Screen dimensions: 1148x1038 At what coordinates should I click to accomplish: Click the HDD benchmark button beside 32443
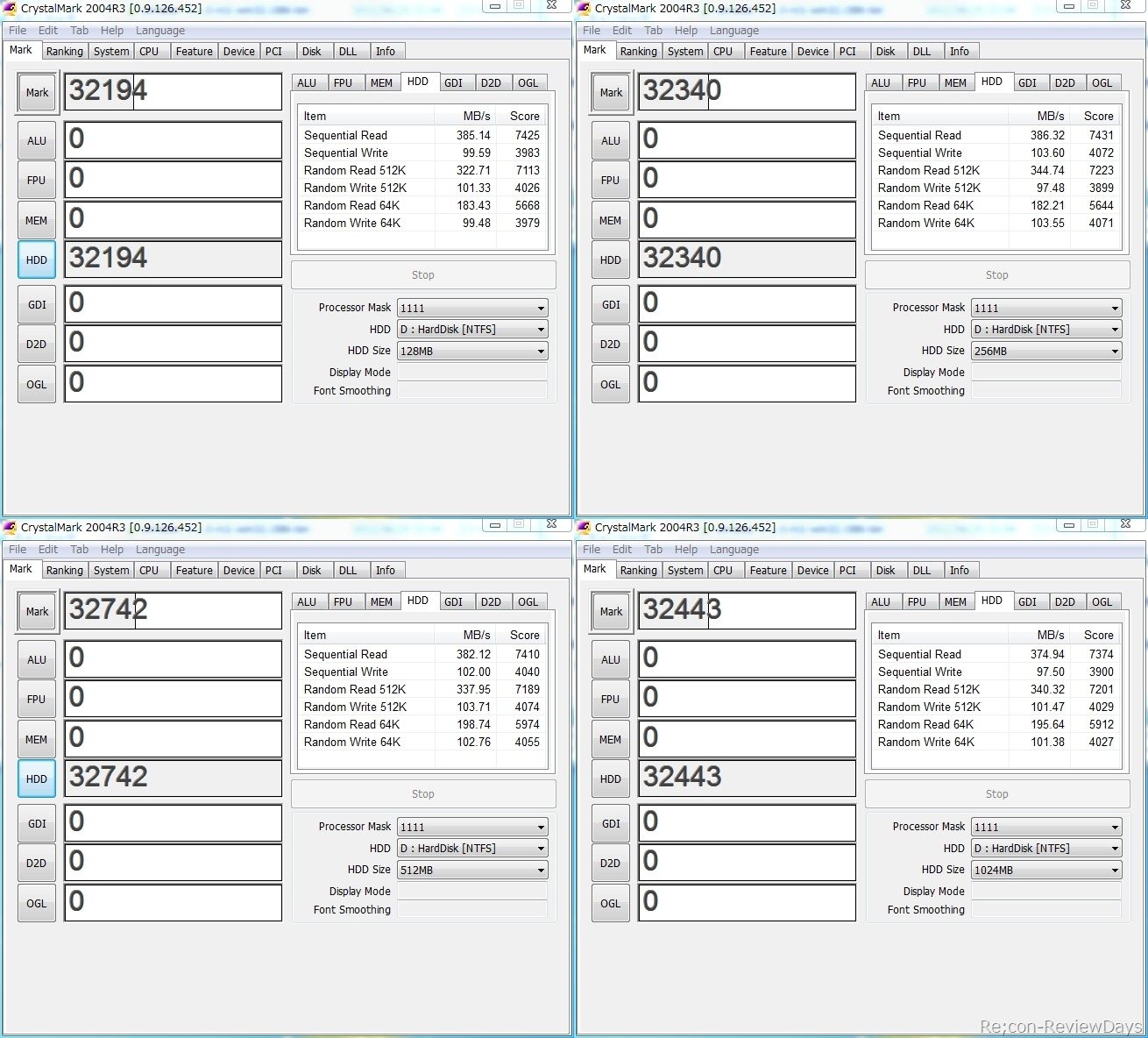pos(611,779)
